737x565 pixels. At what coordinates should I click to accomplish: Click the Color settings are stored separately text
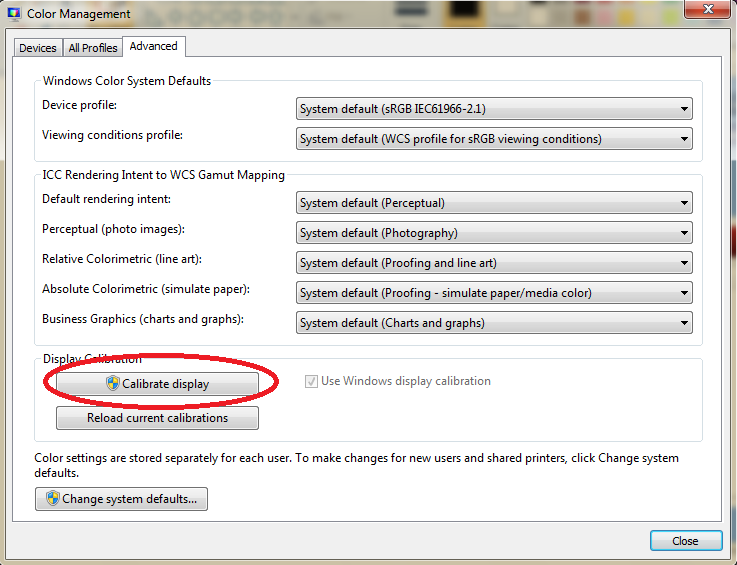(x=356, y=465)
